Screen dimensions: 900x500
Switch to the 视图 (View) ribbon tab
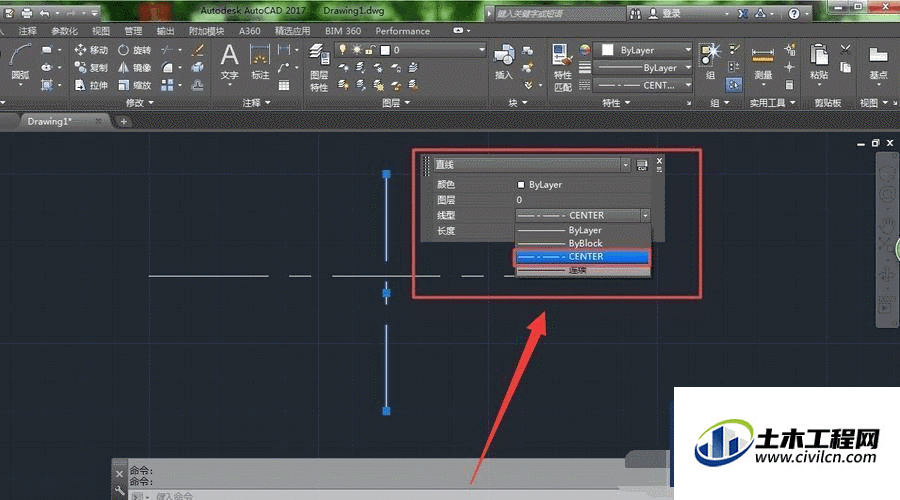tap(101, 31)
